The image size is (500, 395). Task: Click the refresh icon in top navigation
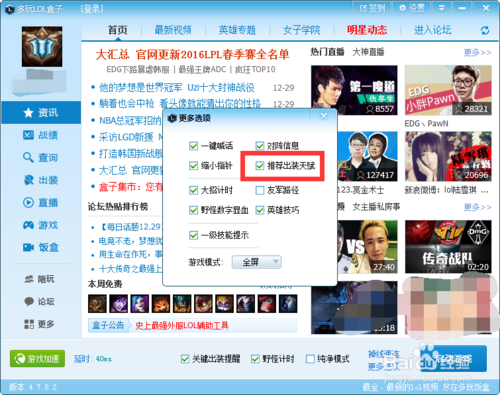pos(485,30)
